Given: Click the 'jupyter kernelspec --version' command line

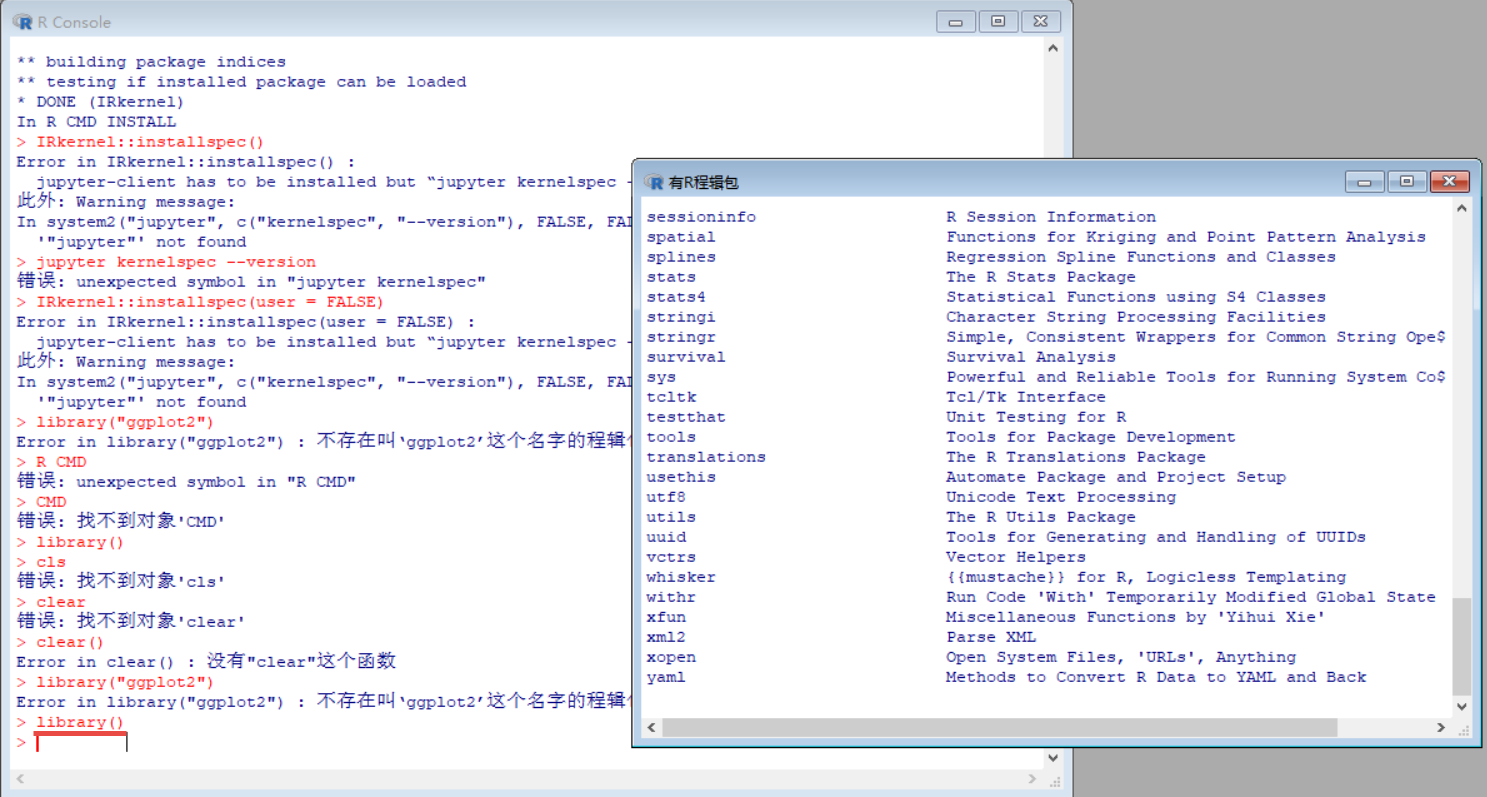Looking at the screenshot, I should click(x=166, y=262).
